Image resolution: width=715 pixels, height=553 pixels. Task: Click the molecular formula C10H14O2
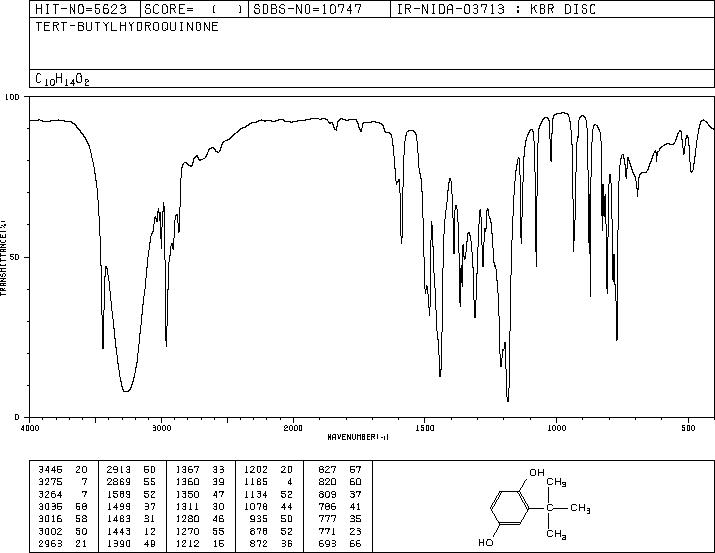tap(62, 79)
